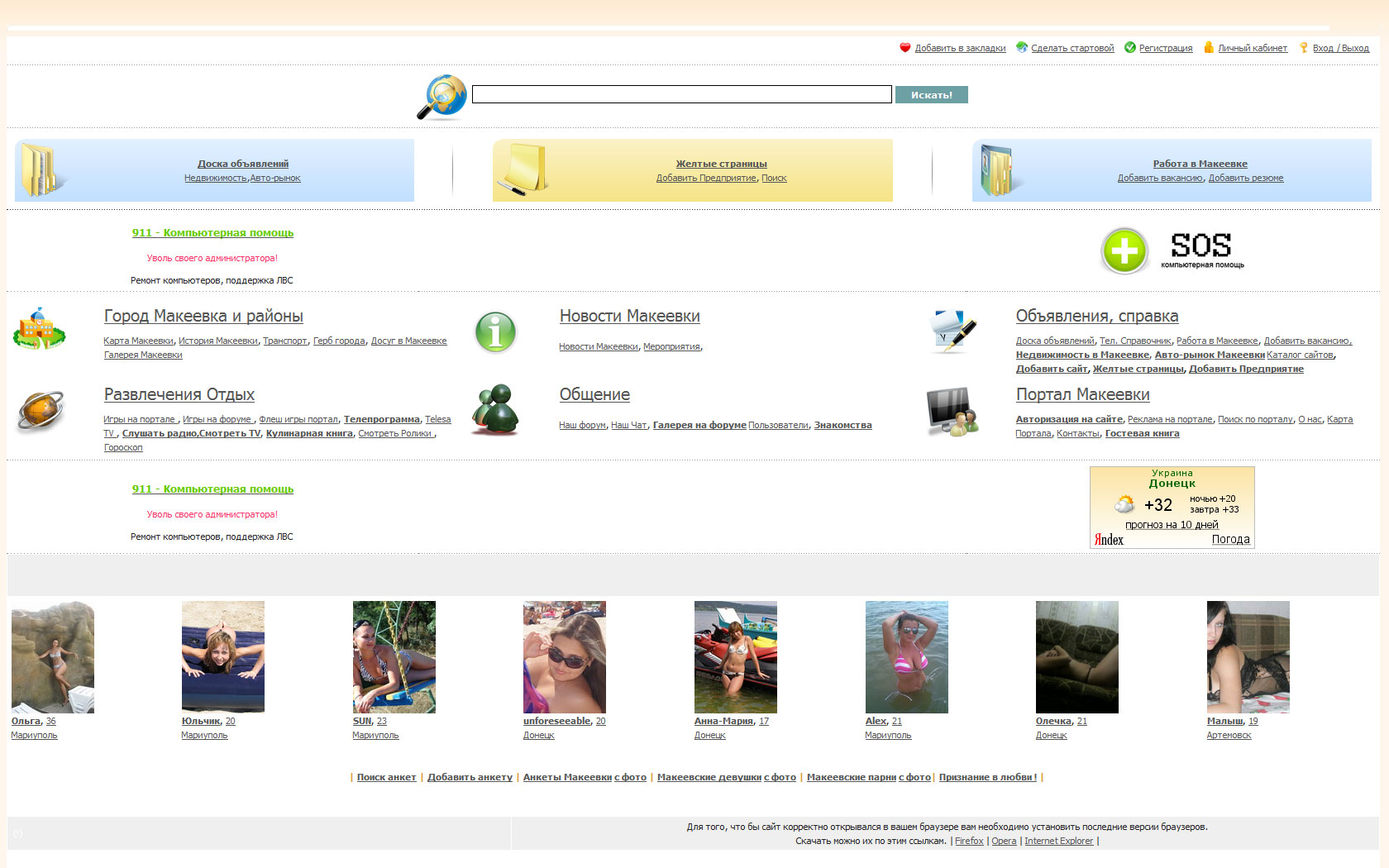Focus the search text field
The image size is (1389, 868).
(x=681, y=95)
